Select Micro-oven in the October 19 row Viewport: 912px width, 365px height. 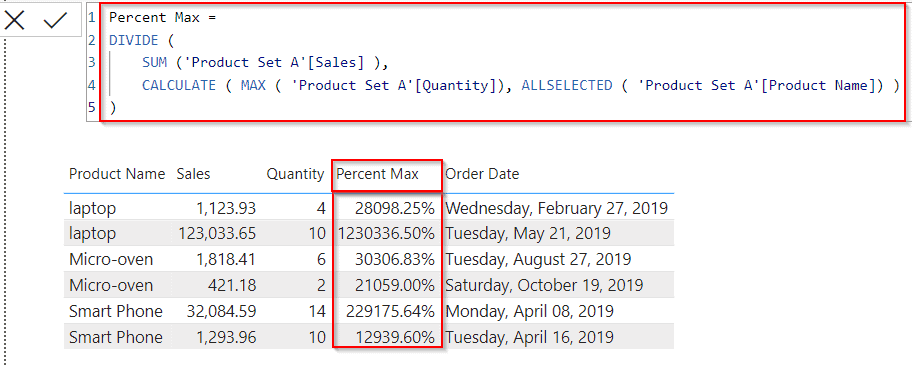[111, 285]
